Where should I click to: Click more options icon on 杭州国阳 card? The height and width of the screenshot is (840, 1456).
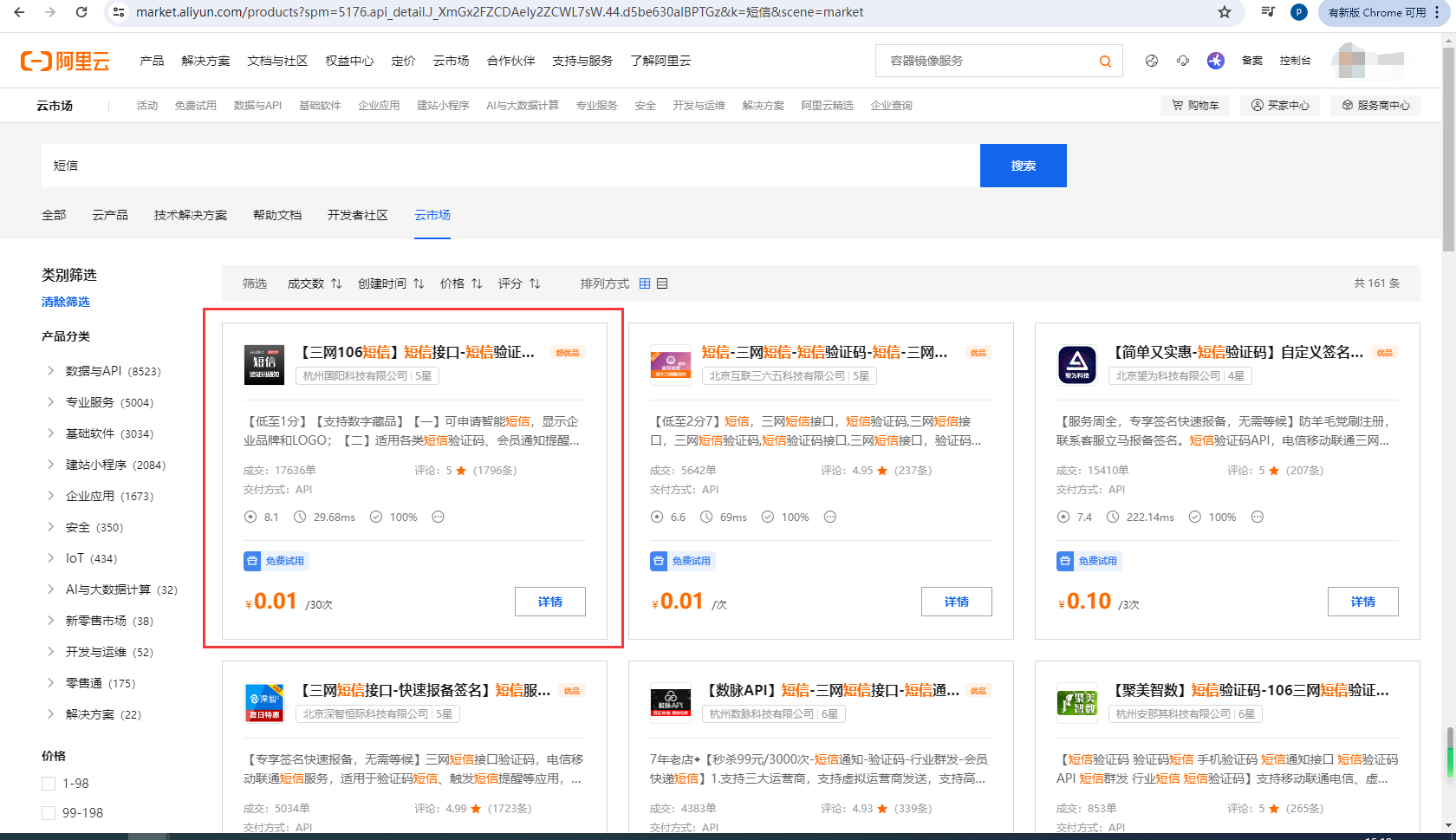(438, 517)
